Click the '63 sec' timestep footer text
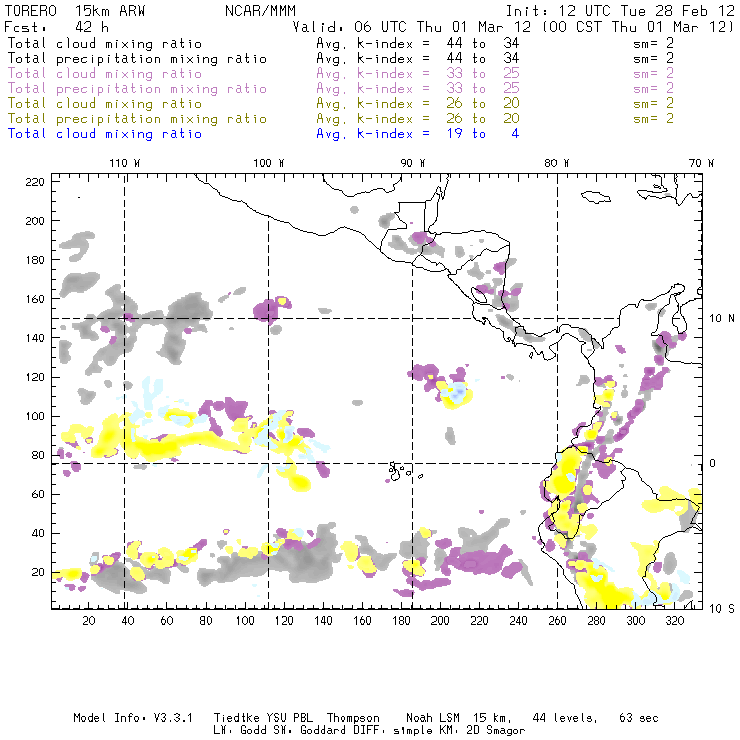The width and height of the screenshot is (740, 740). [639, 718]
